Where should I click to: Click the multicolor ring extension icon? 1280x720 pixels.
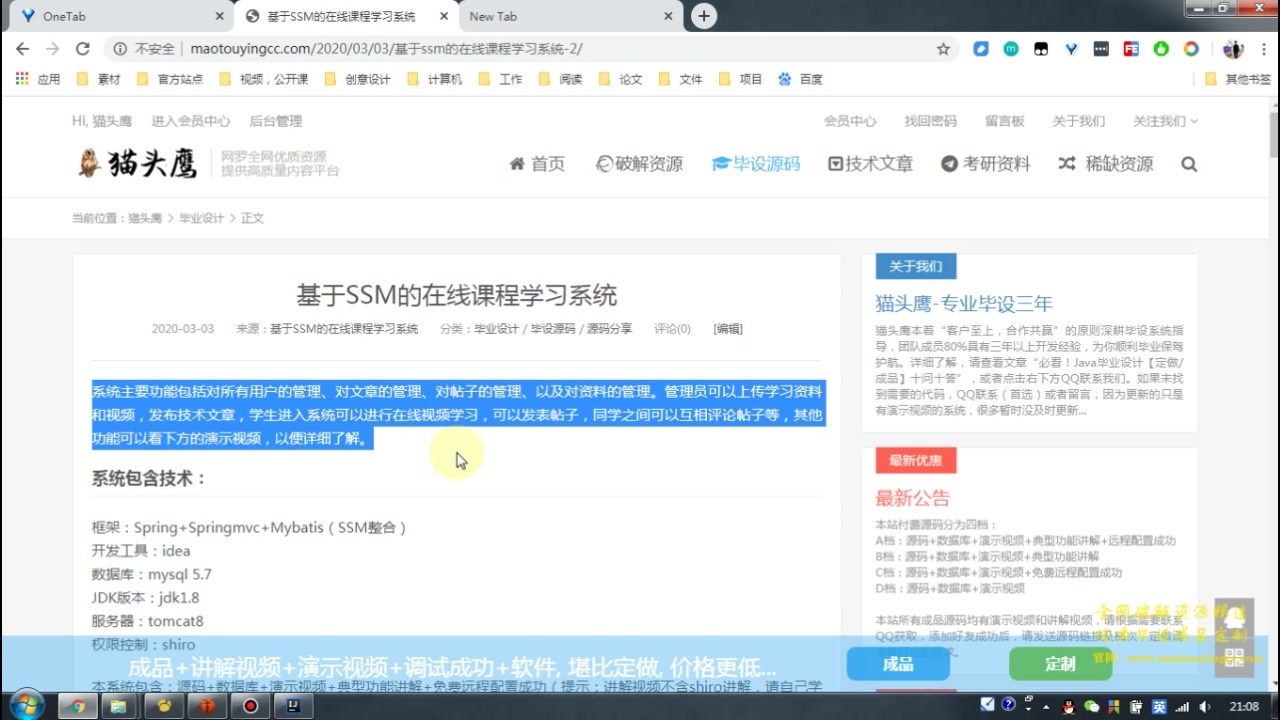click(x=1191, y=48)
